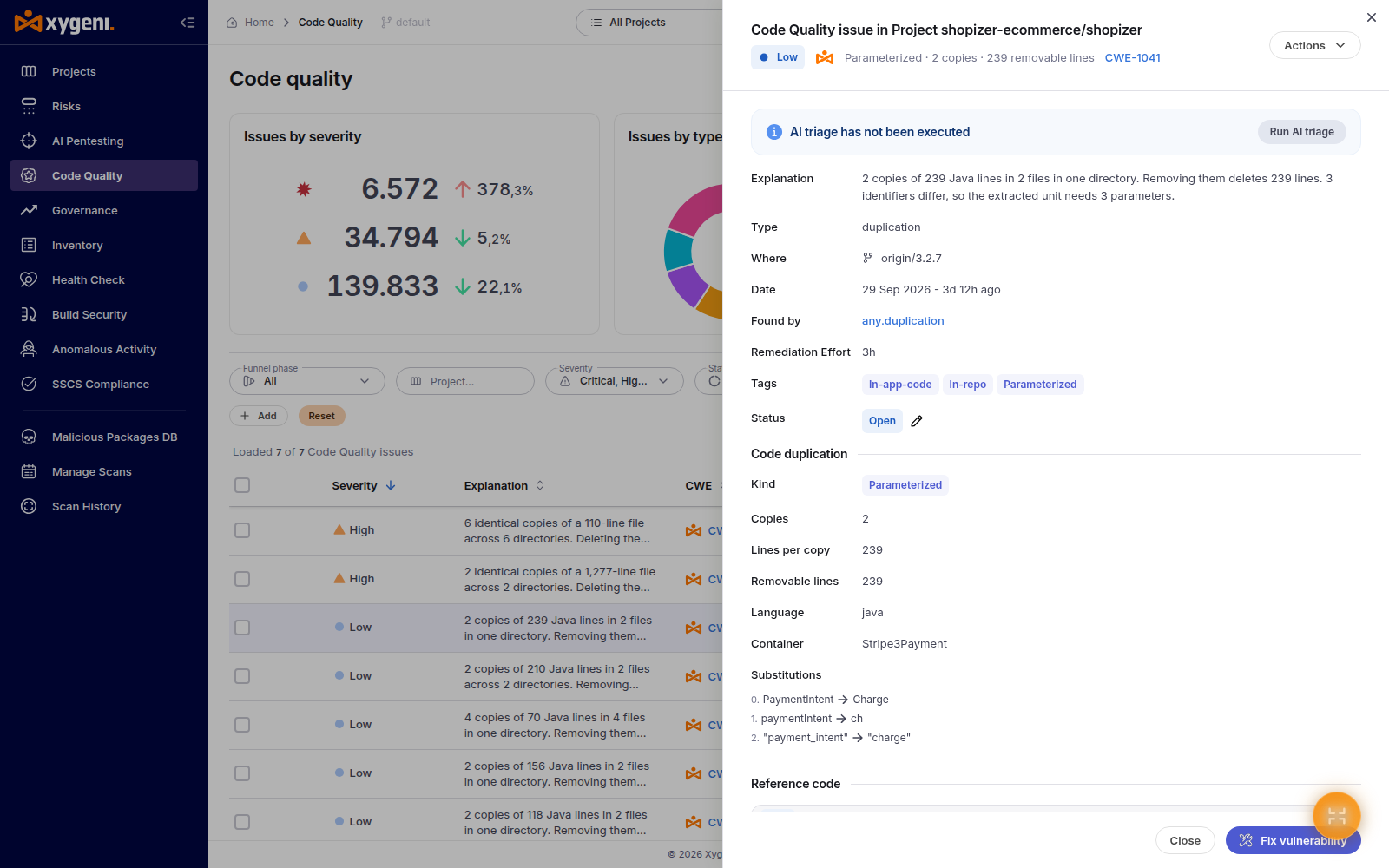Edit status with the pencil icon
Viewport: 1389px width, 868px height.
point(917,421)
